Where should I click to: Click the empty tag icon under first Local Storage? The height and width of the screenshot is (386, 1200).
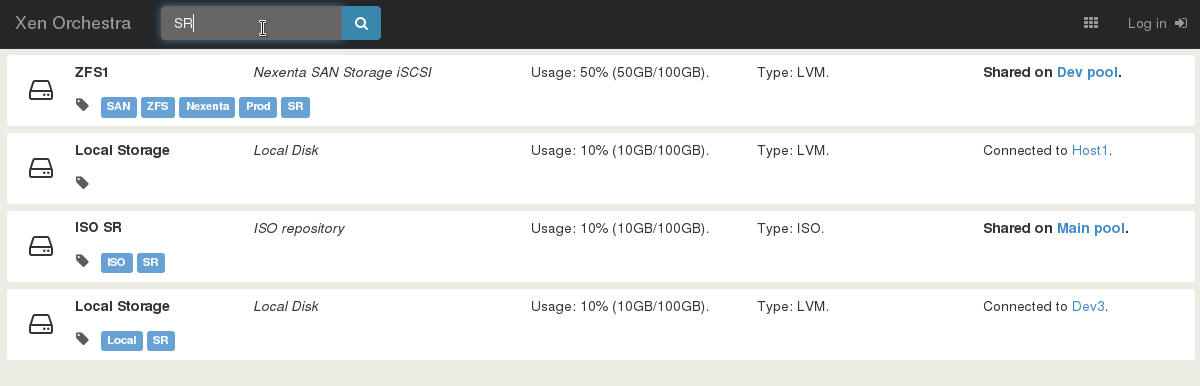pyautogui.click(x=83, y=183)
